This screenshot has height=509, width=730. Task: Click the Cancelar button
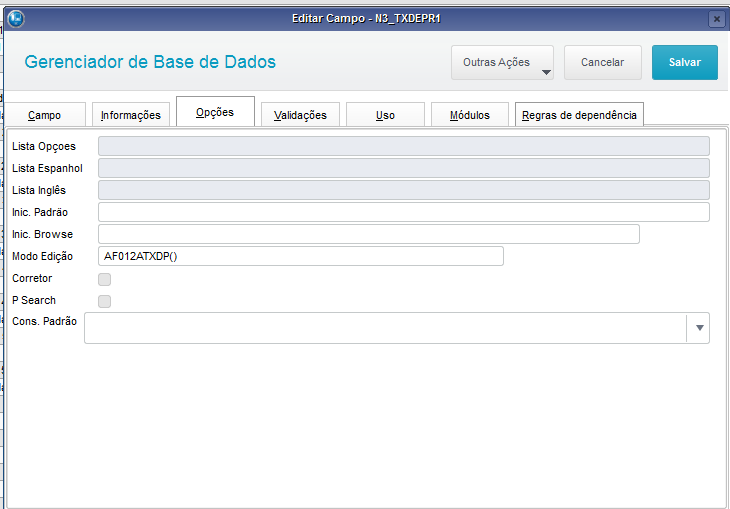[602, 62]
